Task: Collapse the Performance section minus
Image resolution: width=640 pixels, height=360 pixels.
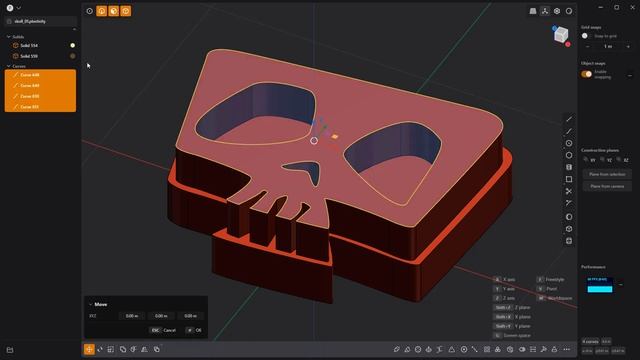Action: click(620, 284)
